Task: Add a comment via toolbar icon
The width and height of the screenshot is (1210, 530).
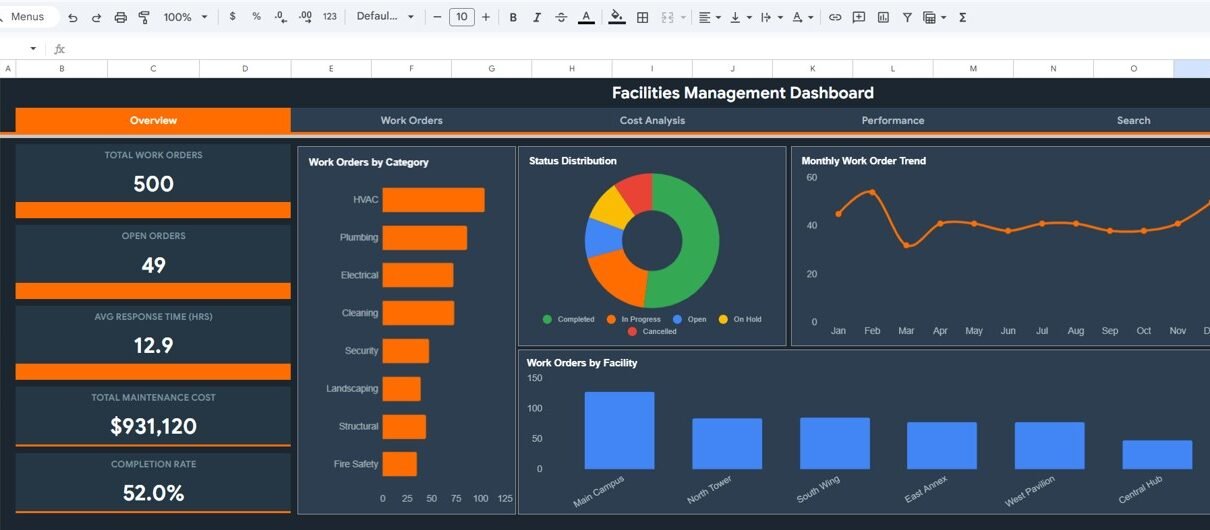Action: (x=858, y=17)
